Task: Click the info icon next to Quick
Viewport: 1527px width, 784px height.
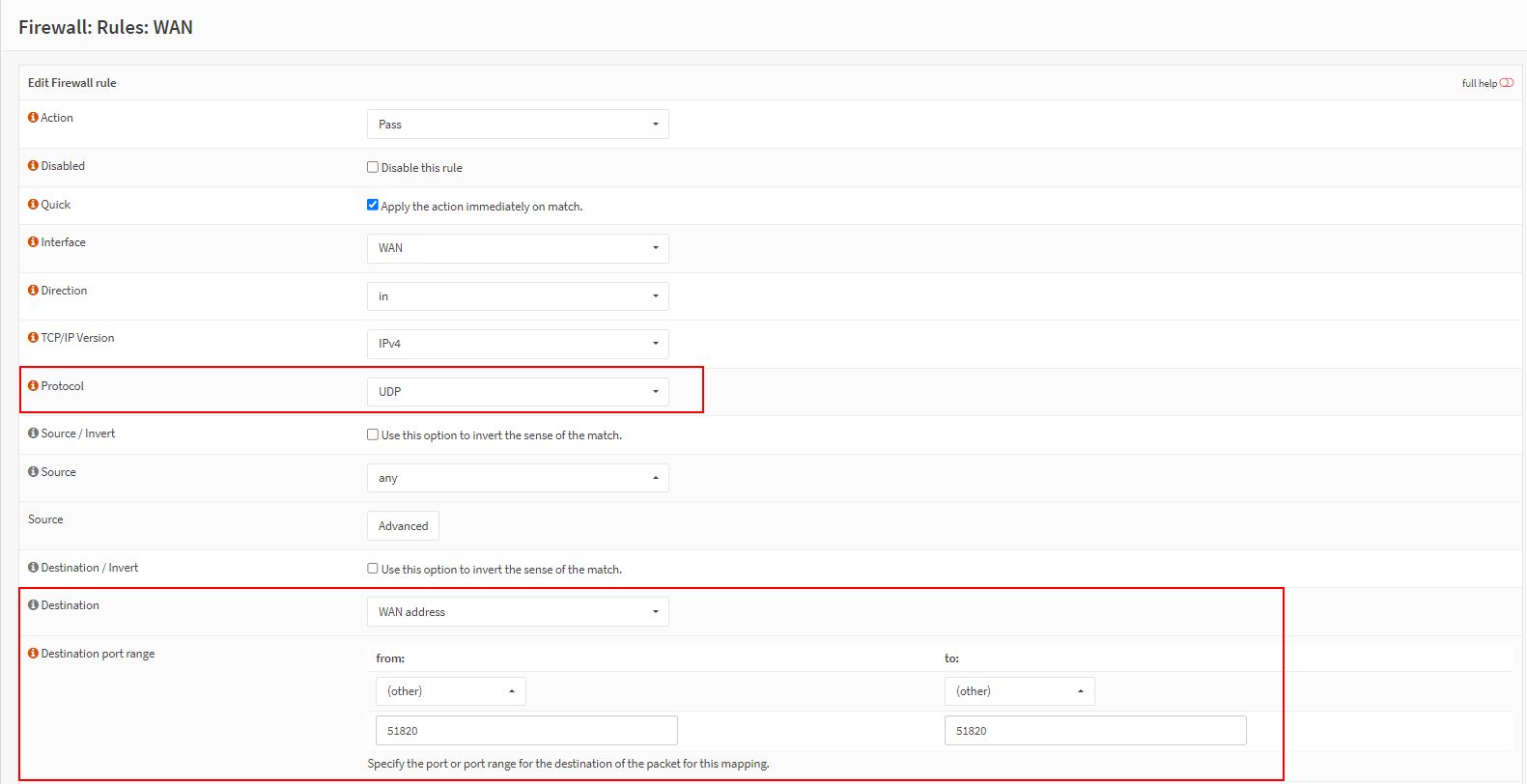Action: coord(33,205)
